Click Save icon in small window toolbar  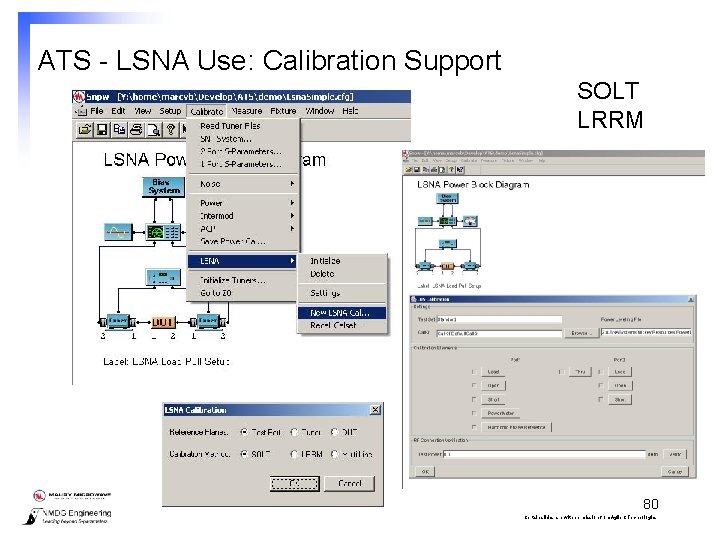pyautogui.click(x=417, y=169)
